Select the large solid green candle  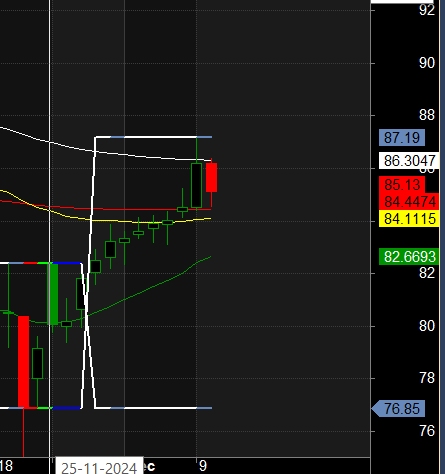coord(53,294)
